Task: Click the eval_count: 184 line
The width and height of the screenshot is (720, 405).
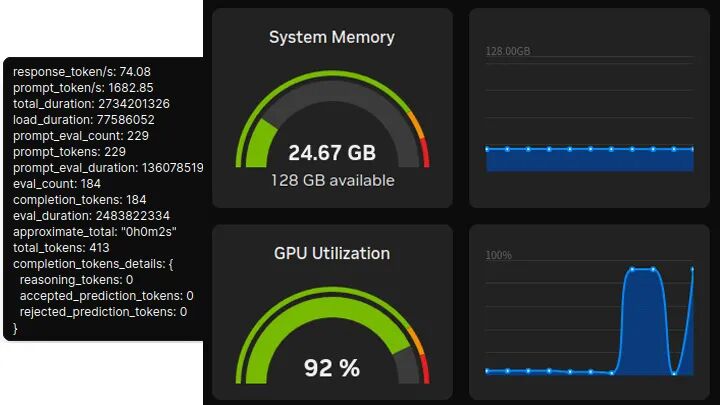Action: click(x=57, y=184)
